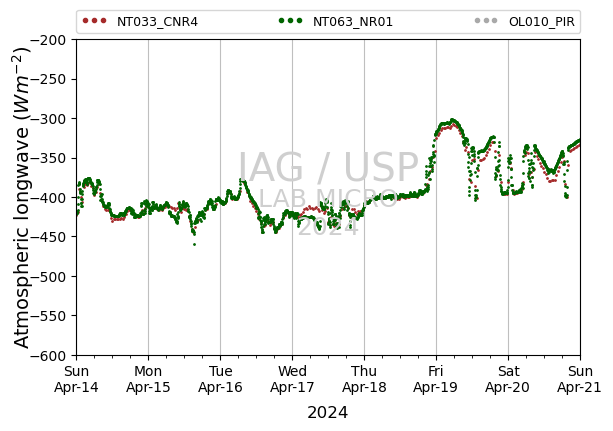Click the Tue Apr-16 x-axis label
This screenshot has width=613, height=431.
(220, 379)
